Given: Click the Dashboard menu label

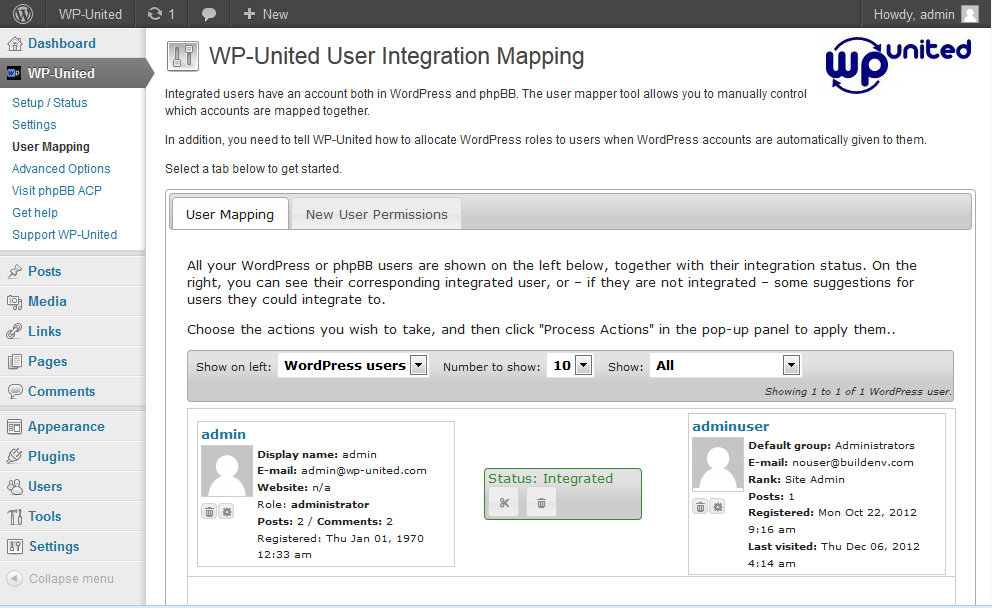Looking at the screenshot, I should (62, 44).
